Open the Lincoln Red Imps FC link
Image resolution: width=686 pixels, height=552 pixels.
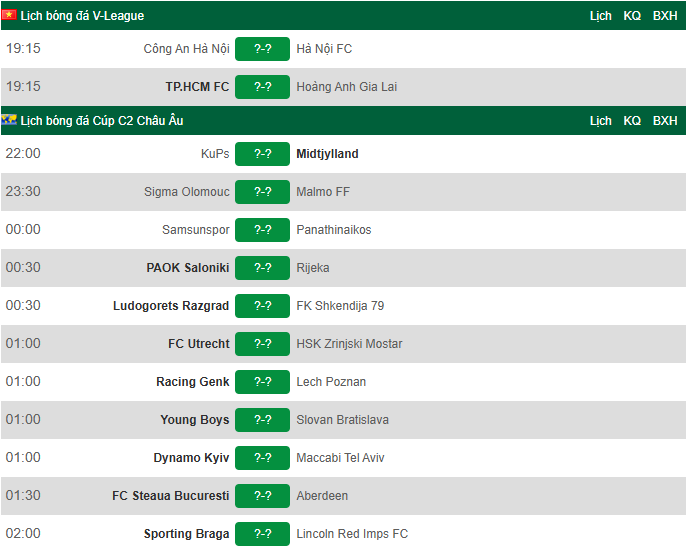tap(352, 534)
